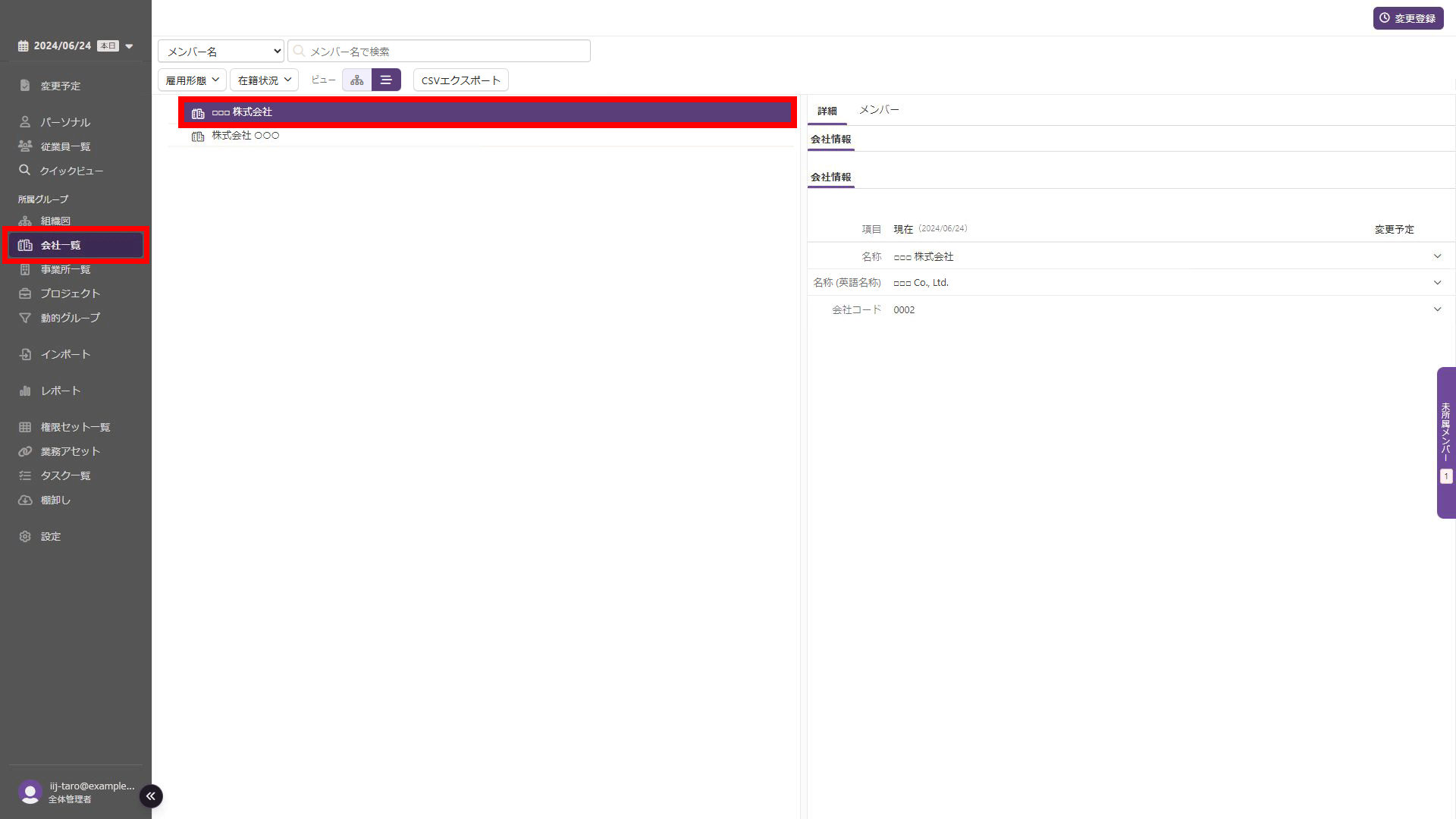Click the インポート icon
1456x819 pixels.
tap(25, 354)
